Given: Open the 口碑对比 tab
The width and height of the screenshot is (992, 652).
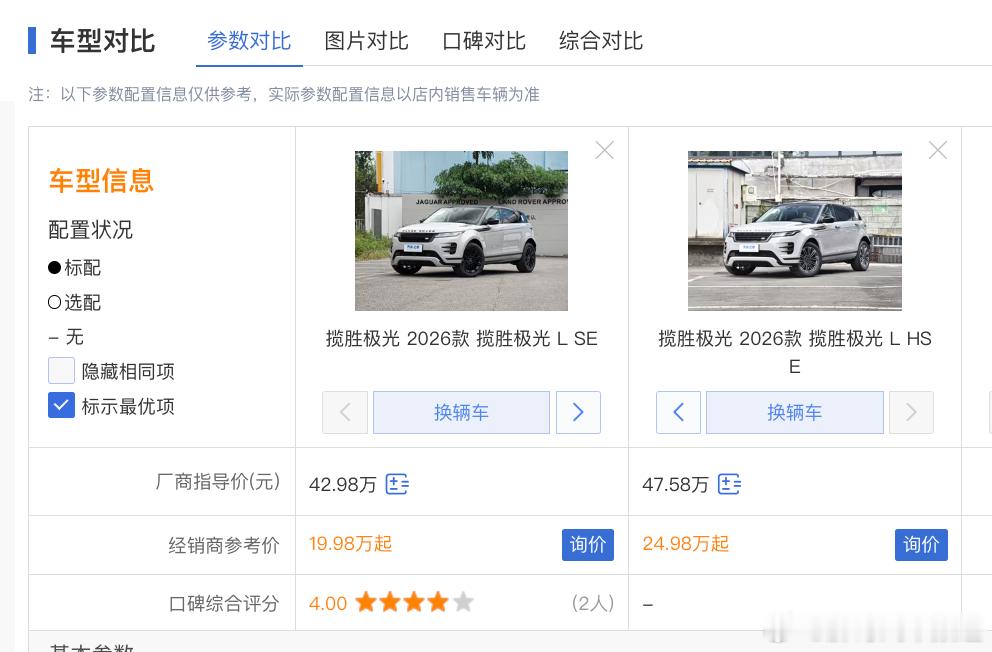Looking at the screenshot, I should (484, 41).
